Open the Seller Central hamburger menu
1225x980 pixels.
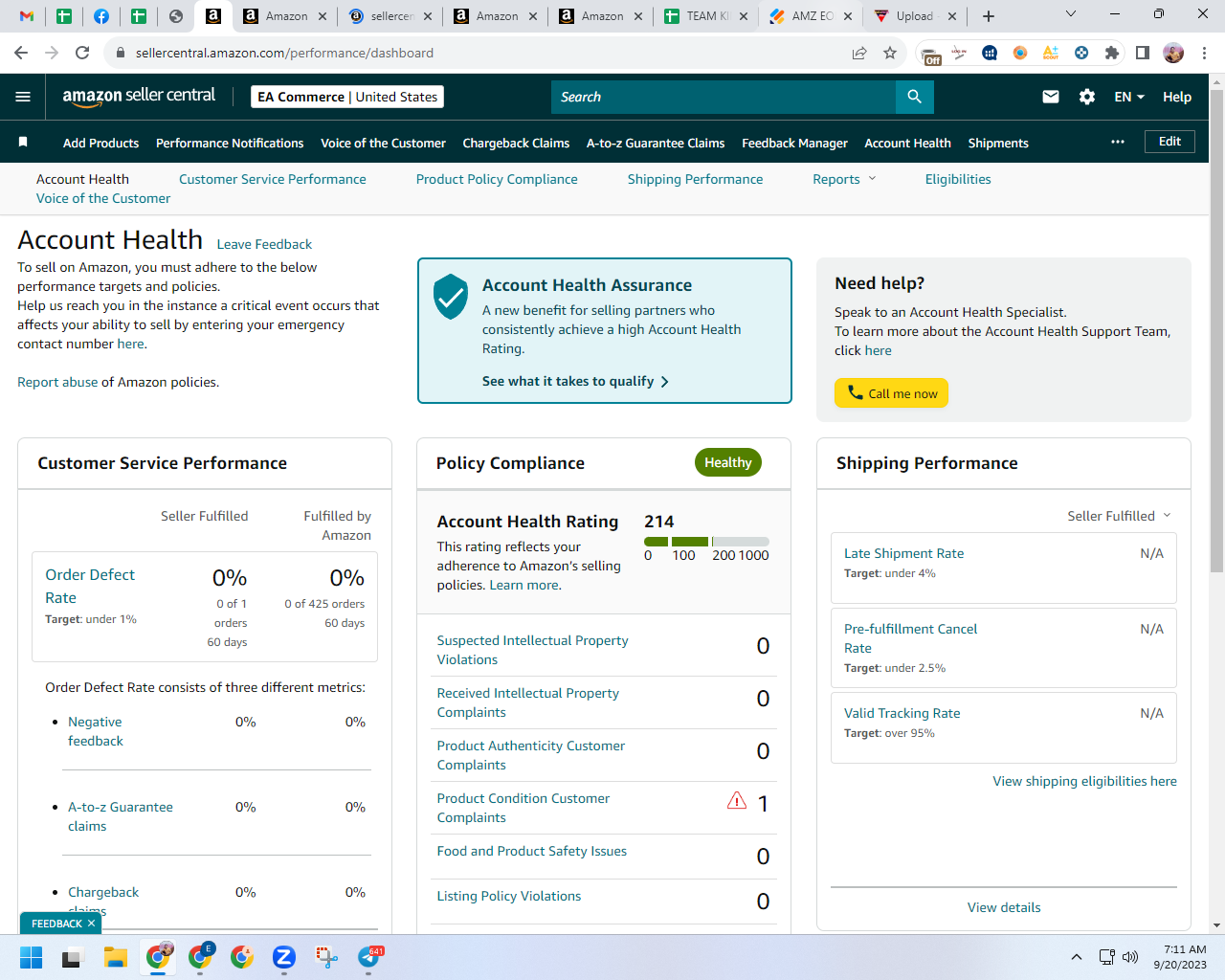pyautogui.click(x=23, y=97)
